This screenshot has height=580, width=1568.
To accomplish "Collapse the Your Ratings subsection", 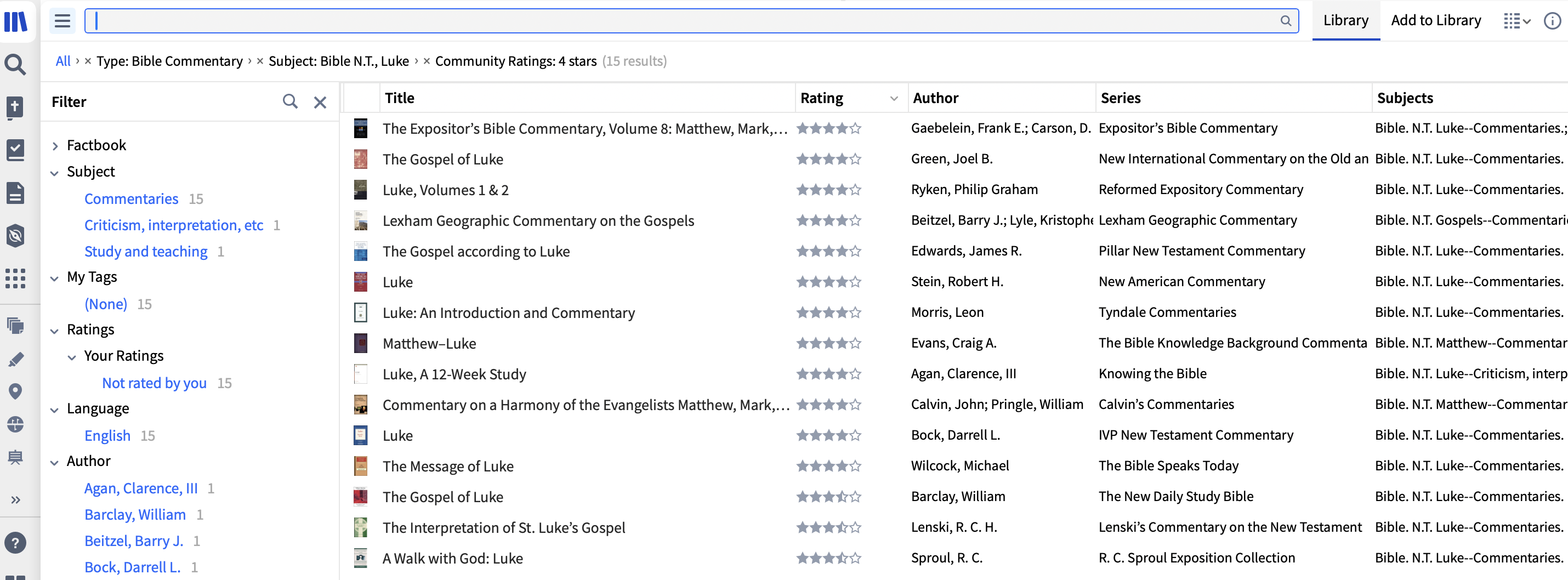I will click(72, 357).
